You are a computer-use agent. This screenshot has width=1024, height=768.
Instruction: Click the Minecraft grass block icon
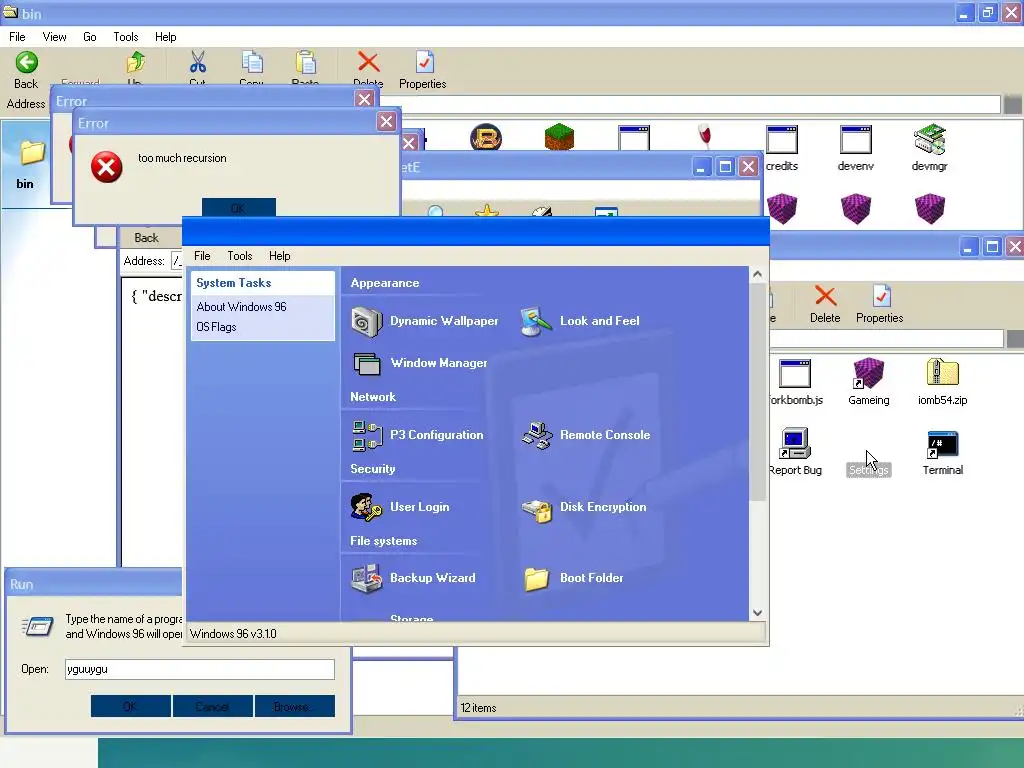[x=559, y=137]
